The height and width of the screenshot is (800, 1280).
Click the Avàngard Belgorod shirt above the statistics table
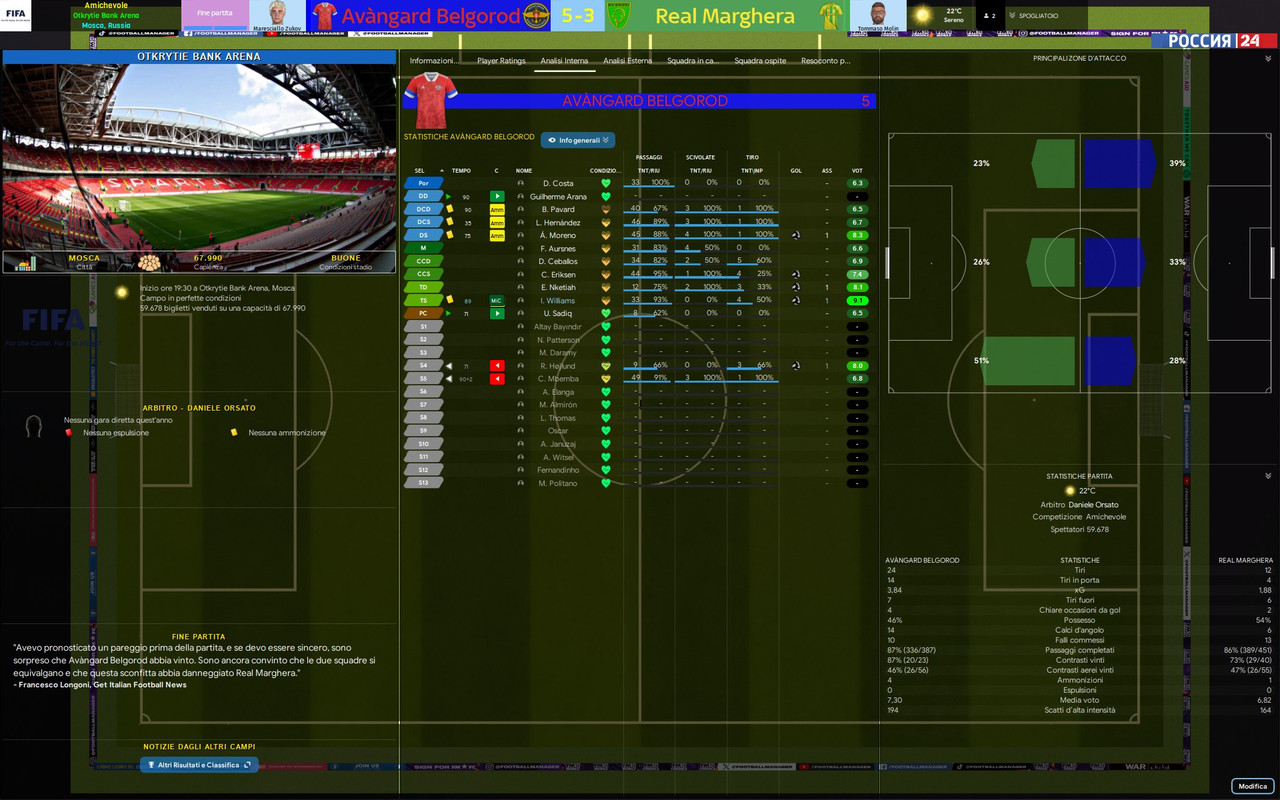click(432, 101)
